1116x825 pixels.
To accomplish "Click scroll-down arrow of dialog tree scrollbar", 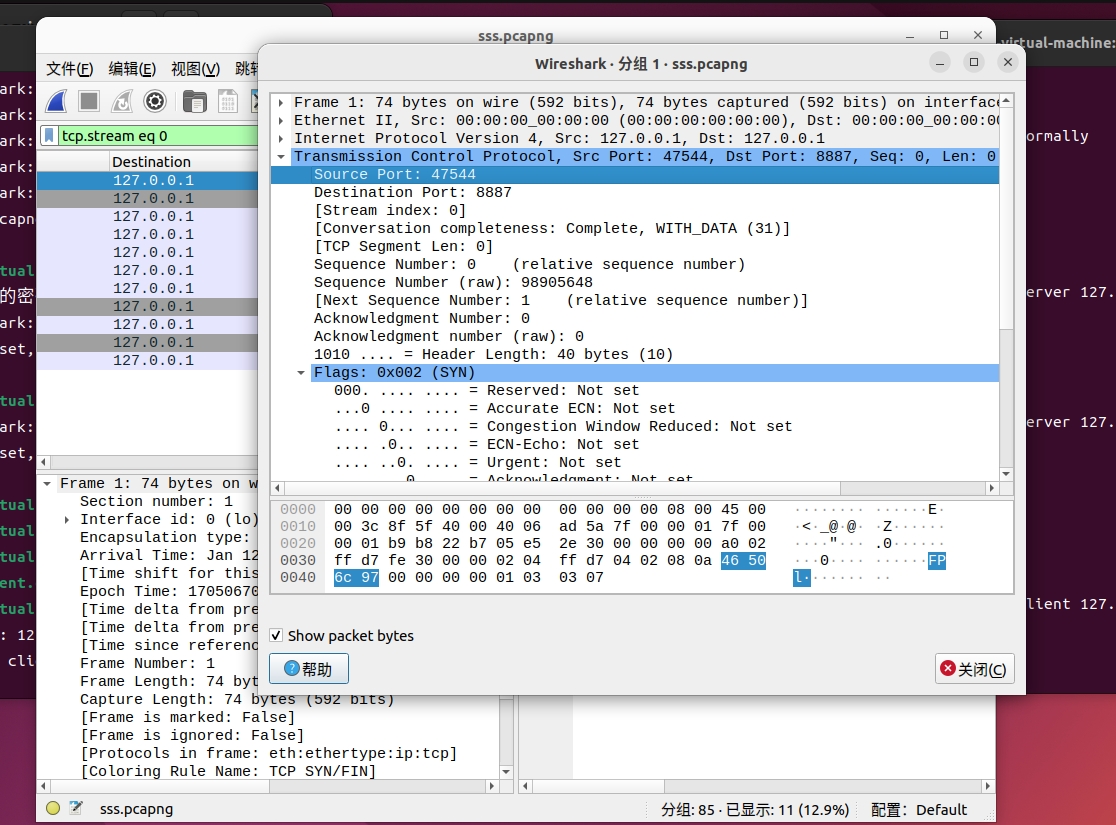I will point(1006,474).
